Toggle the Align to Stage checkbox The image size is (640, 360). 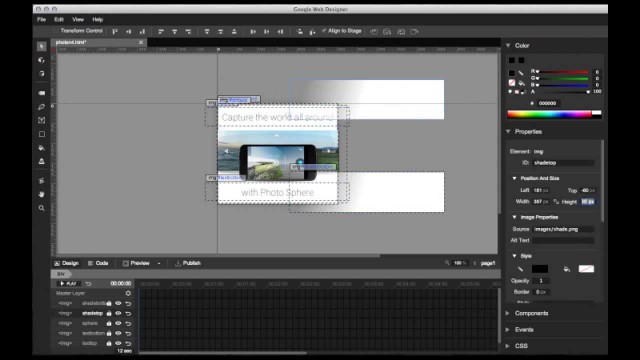point(324,31)
